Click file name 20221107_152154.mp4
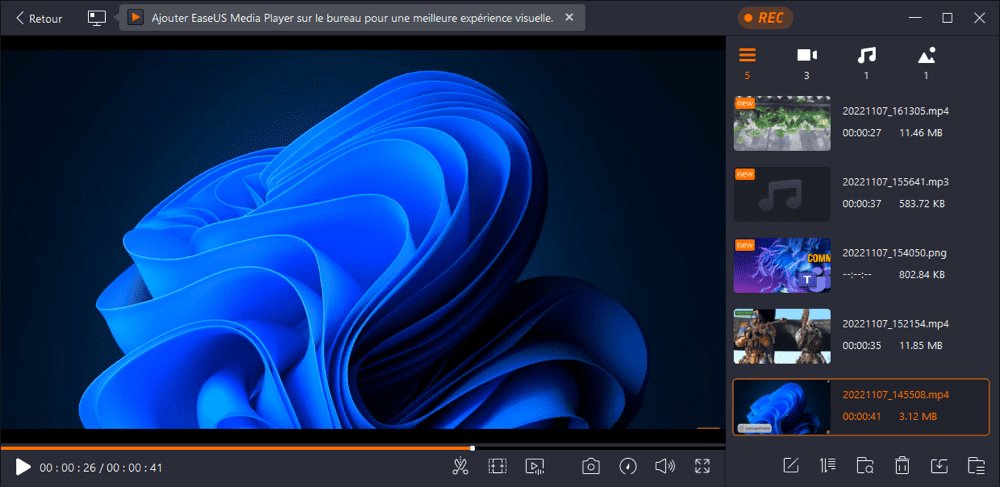This screenshot has width=1000, height=487. [895, 323]
